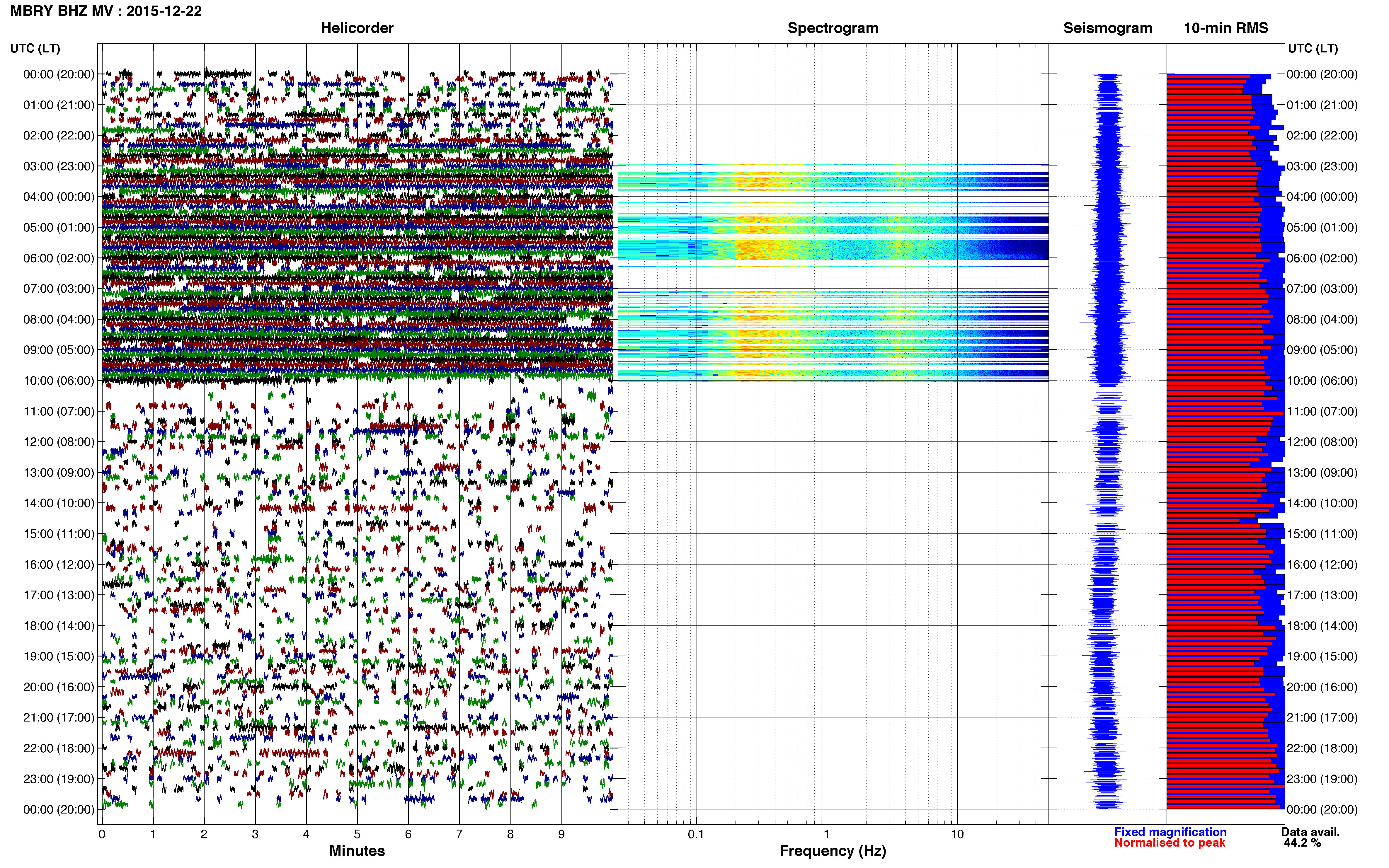Select the Helicorder panel heading
Image resolution: width=1389 pixels, height=868 pixels.
click(x=357, y=28)
